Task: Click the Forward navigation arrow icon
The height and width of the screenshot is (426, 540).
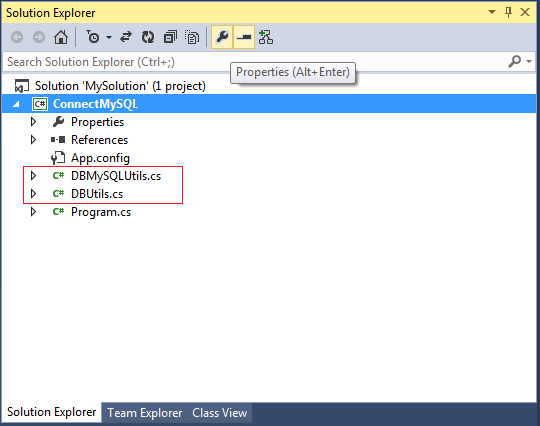Action: tap(39, 37)
